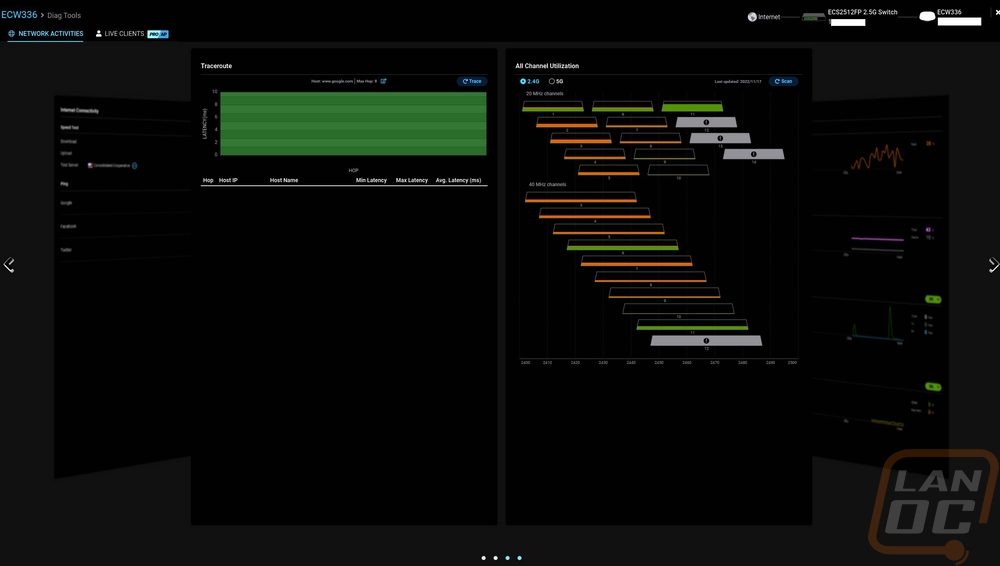Click warning icon on 40 MHz channel 12
The height and width of the screenshot is (566, 1000).
tap(706, 341)
